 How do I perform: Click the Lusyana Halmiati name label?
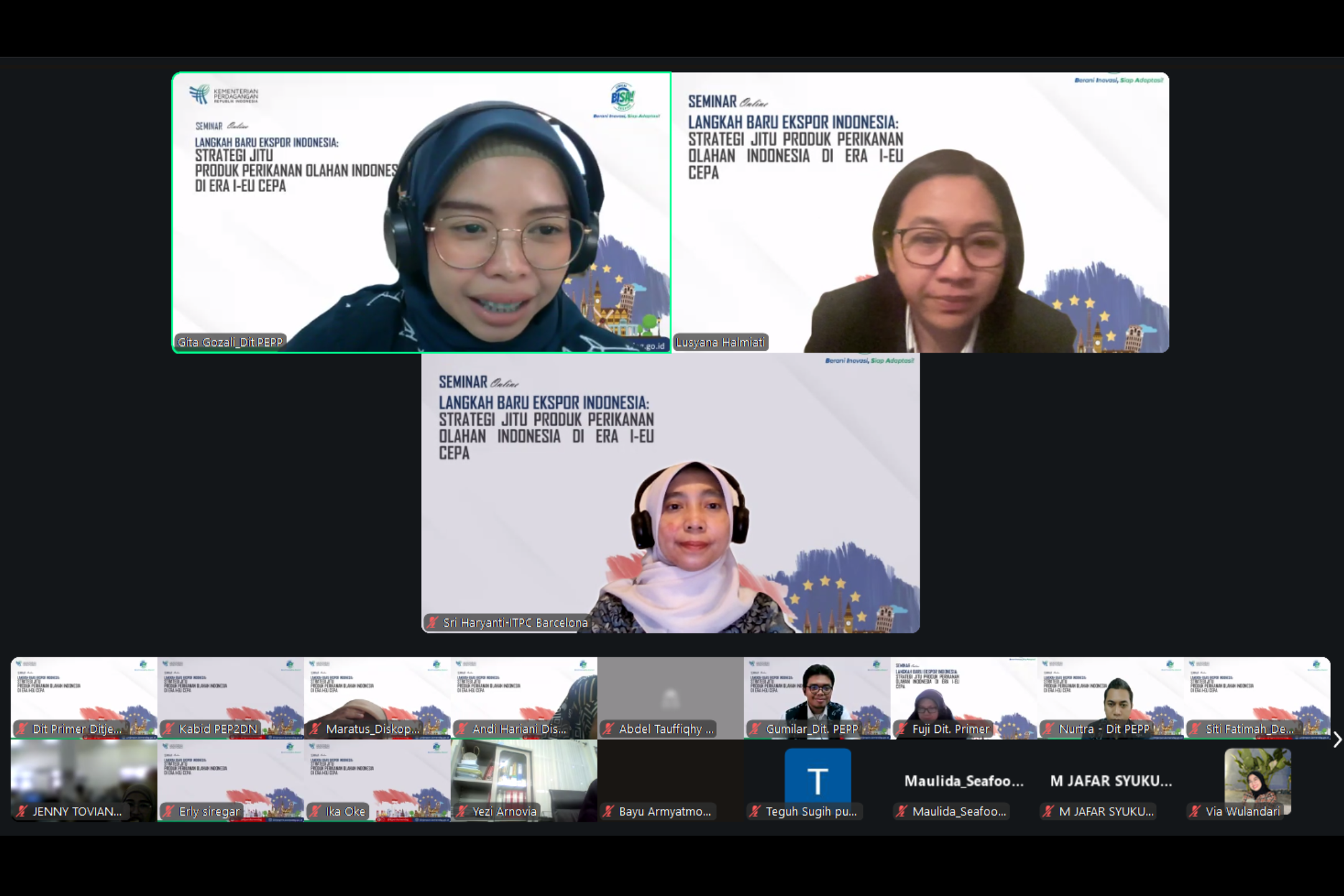[721, 342]
